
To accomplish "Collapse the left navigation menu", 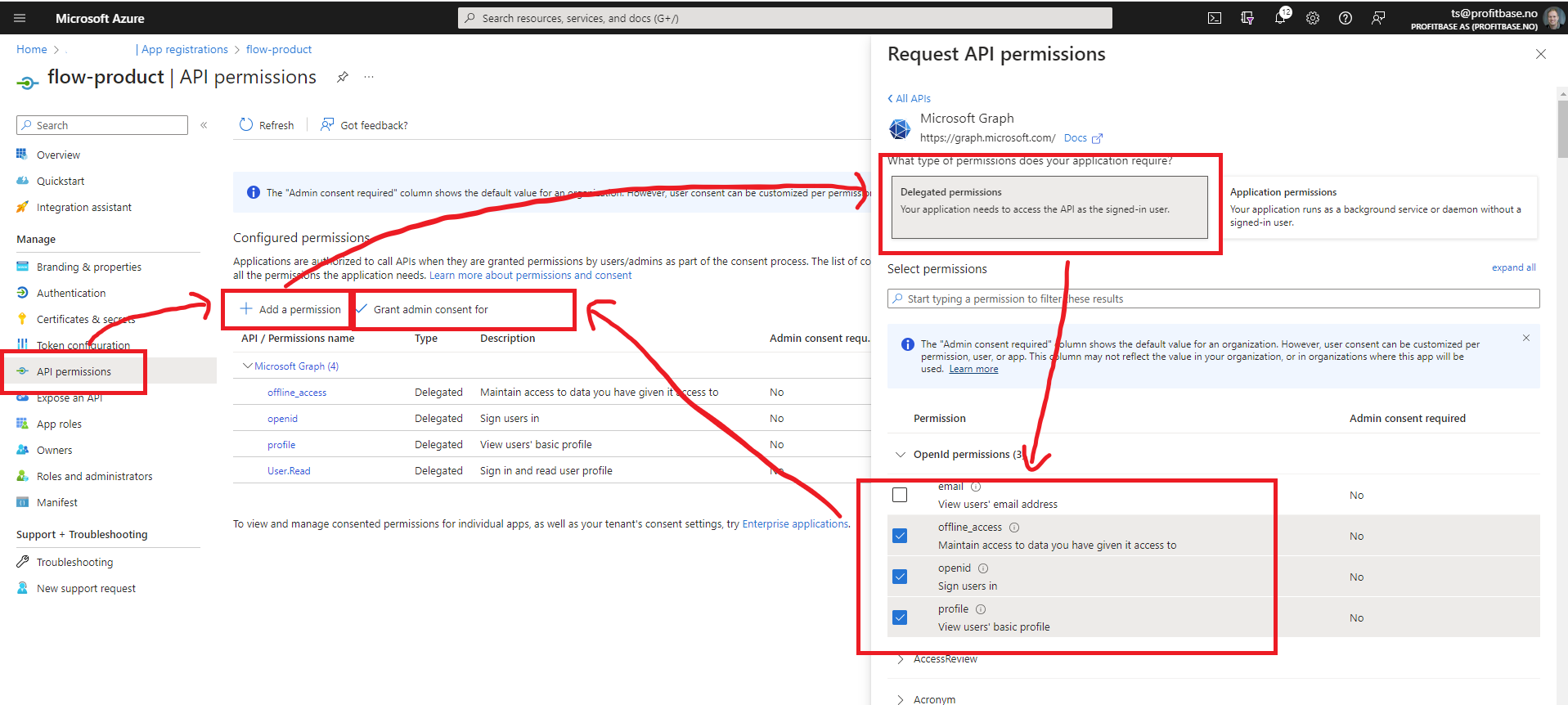I will [x=204, y=125].
